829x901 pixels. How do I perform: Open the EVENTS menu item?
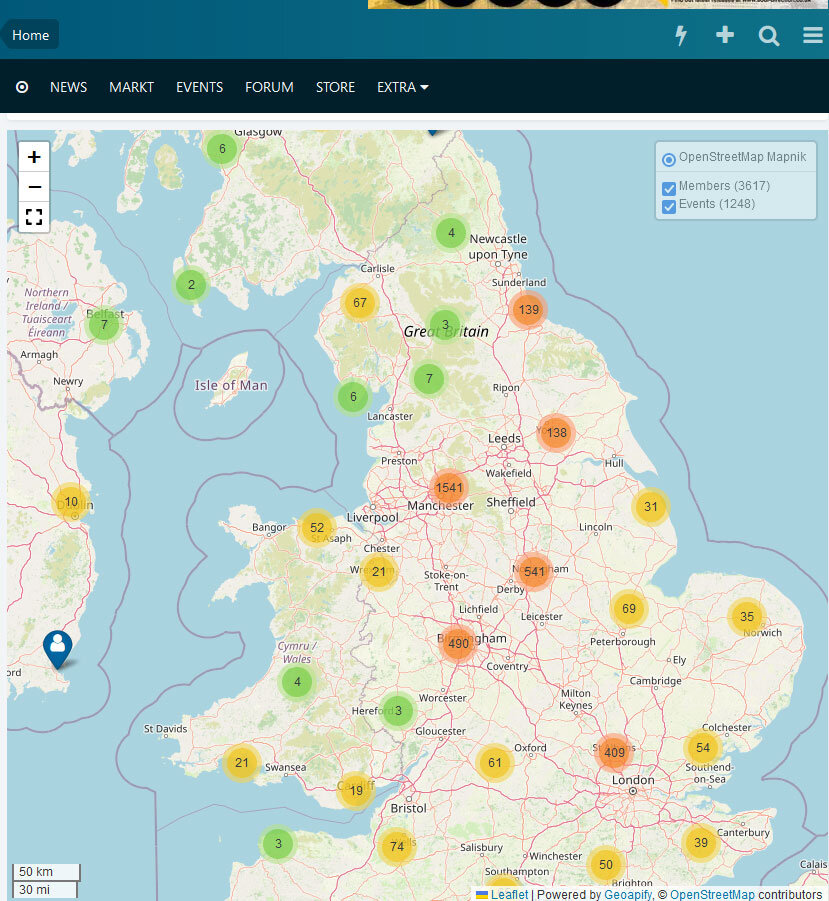199,87
